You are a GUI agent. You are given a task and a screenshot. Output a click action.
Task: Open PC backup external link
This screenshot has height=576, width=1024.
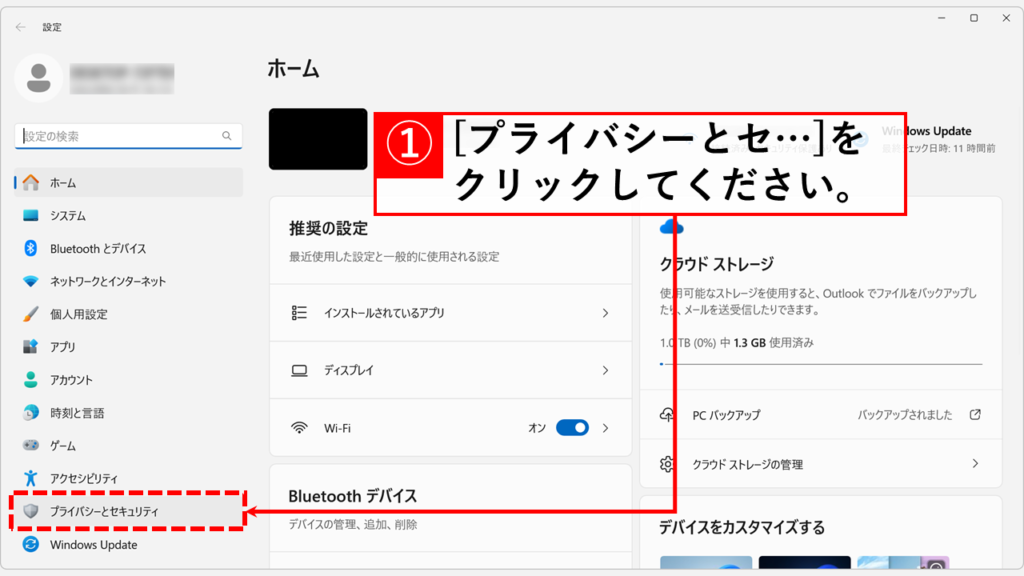coord(975,415)
